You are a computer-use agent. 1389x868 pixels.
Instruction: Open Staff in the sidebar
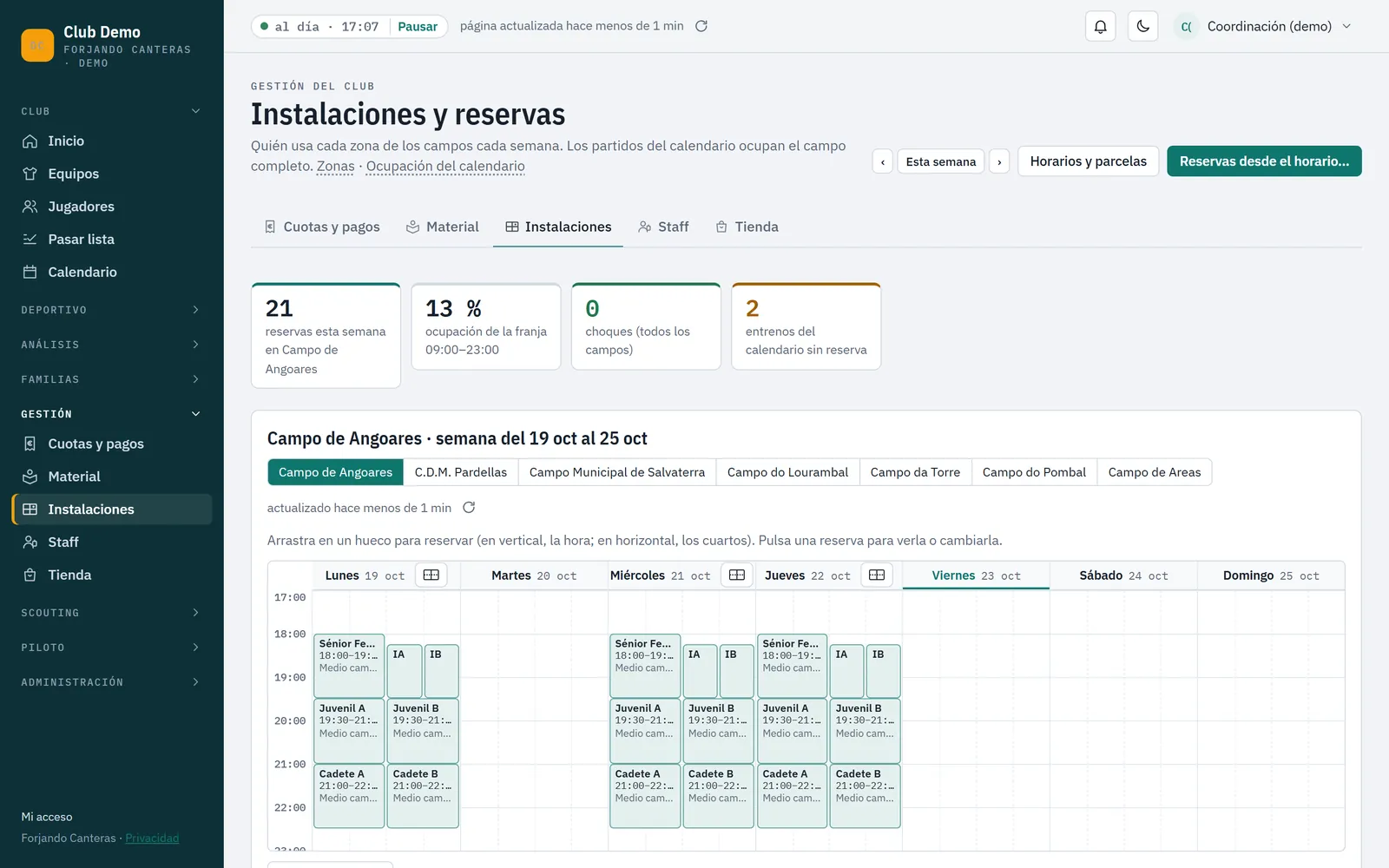(112, 542)
